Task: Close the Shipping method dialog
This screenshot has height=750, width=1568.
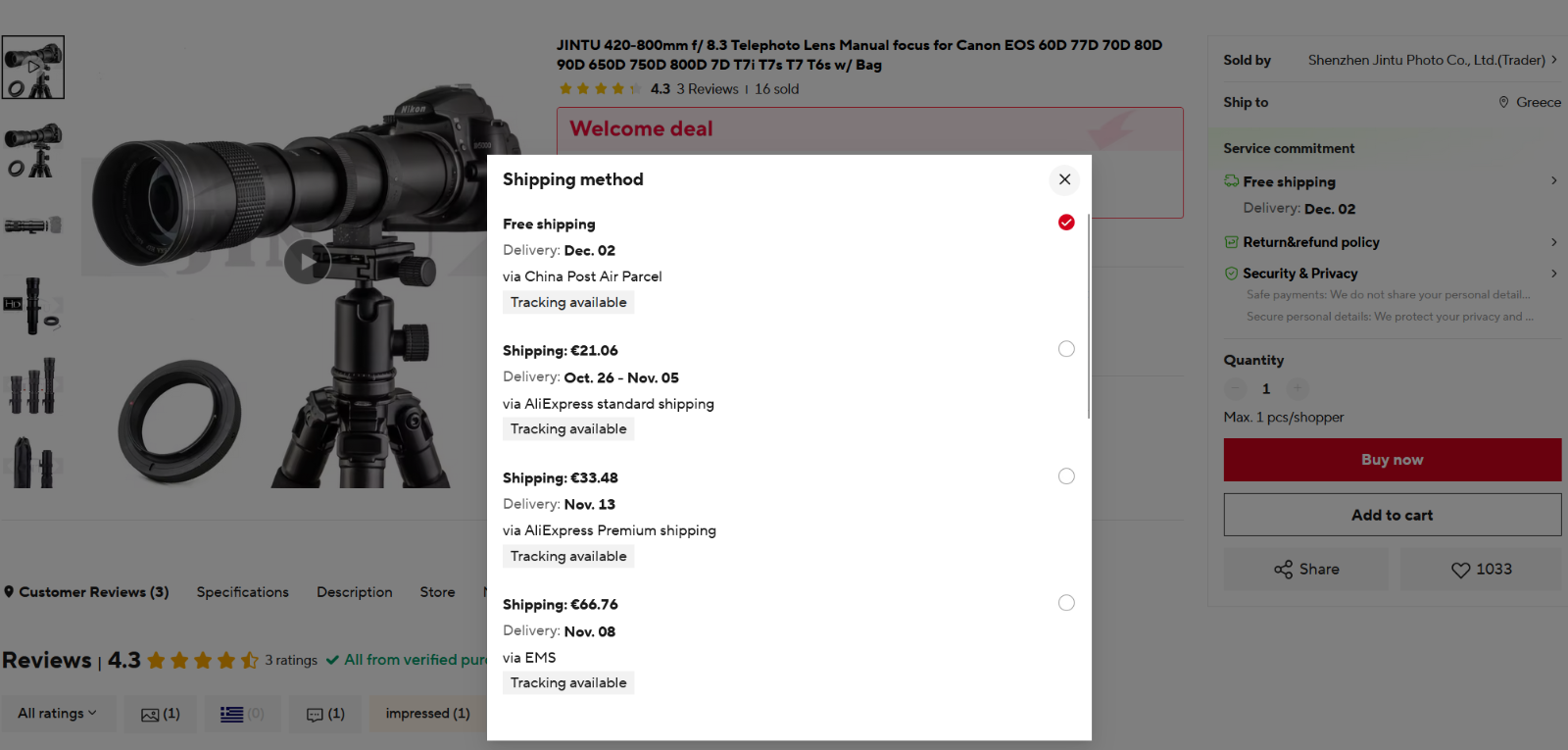Action: click(x=1064, y=179)
